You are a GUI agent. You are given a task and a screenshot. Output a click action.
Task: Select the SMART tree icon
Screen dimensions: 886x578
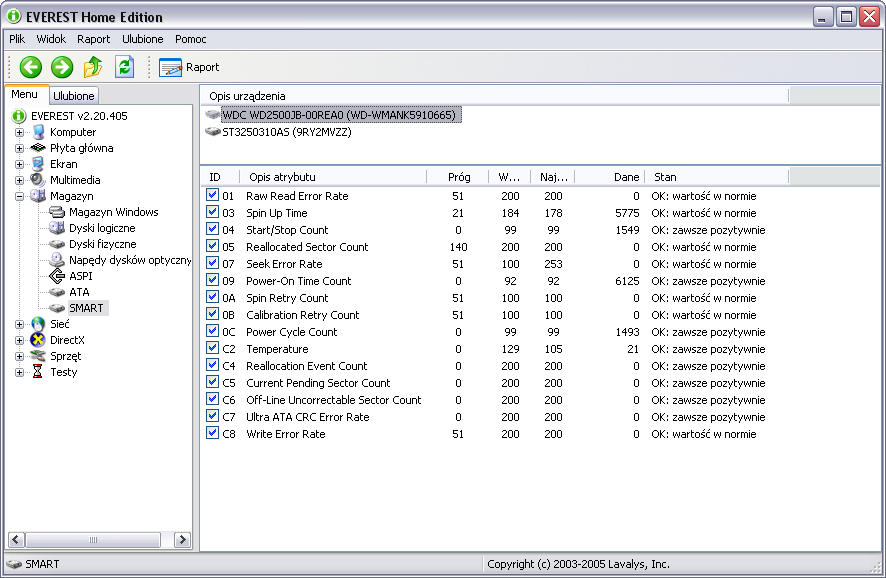(x=57, y=308)
